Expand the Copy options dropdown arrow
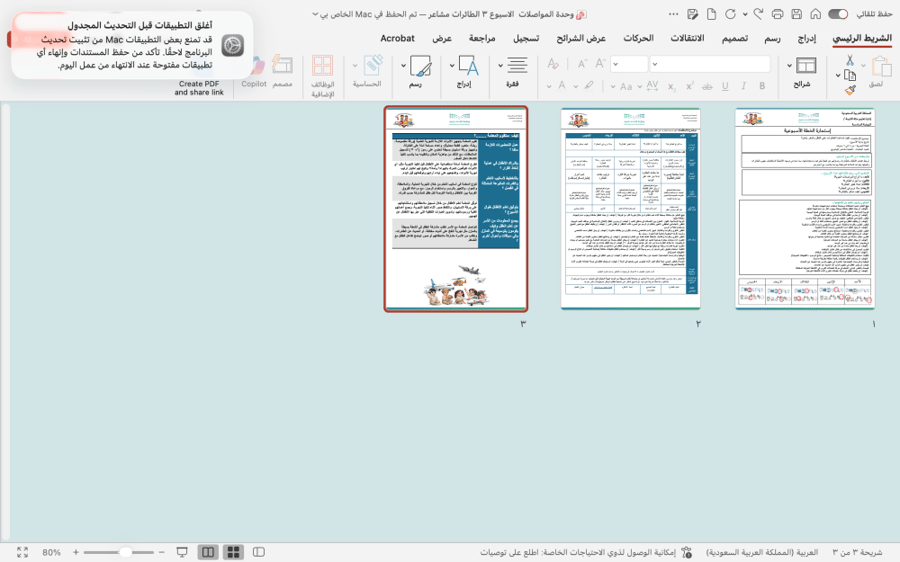Viewport: 900px width, 562px height. point(838,75)
